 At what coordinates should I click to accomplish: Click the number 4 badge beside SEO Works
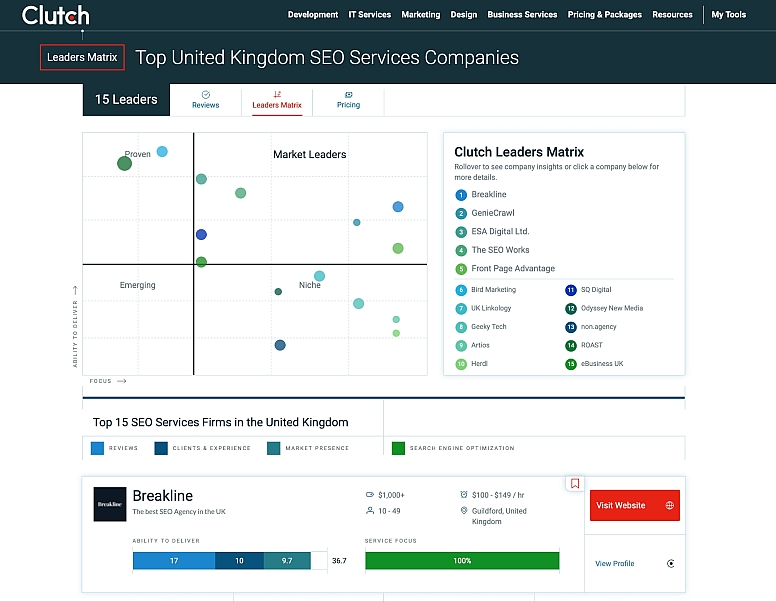[x=461, y=251]
